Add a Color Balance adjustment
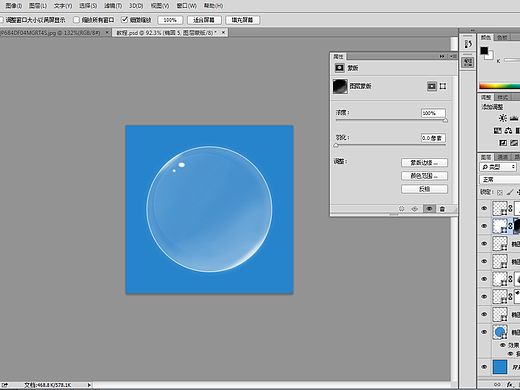 (508, 131)
